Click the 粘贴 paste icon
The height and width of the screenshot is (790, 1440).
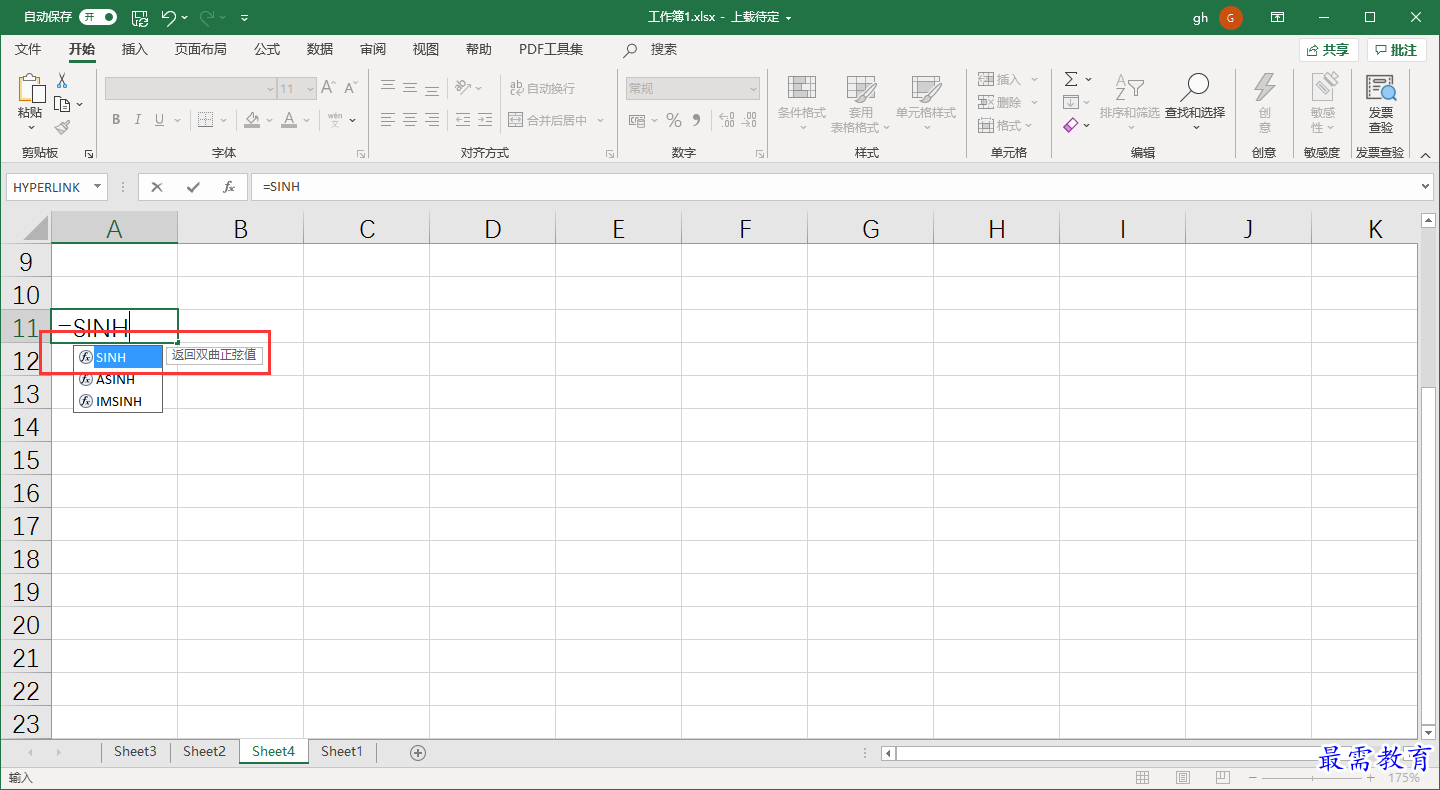click(31, 89)
